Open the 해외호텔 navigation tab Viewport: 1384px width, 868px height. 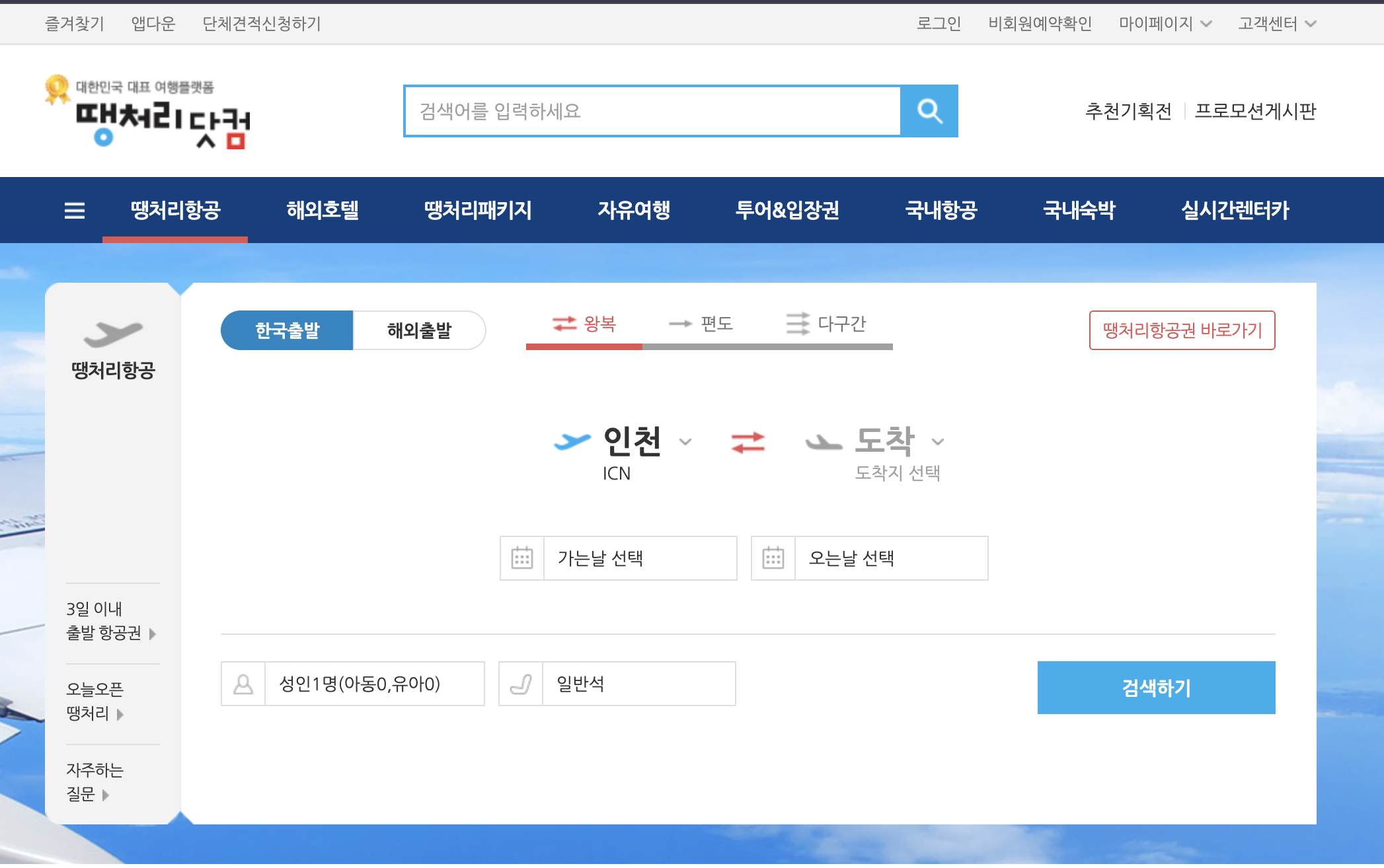(x=323, y=211)
